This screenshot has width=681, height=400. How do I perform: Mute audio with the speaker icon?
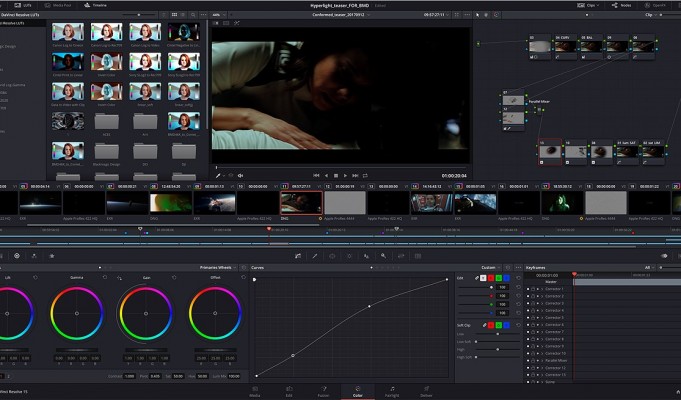pos(240,175)
